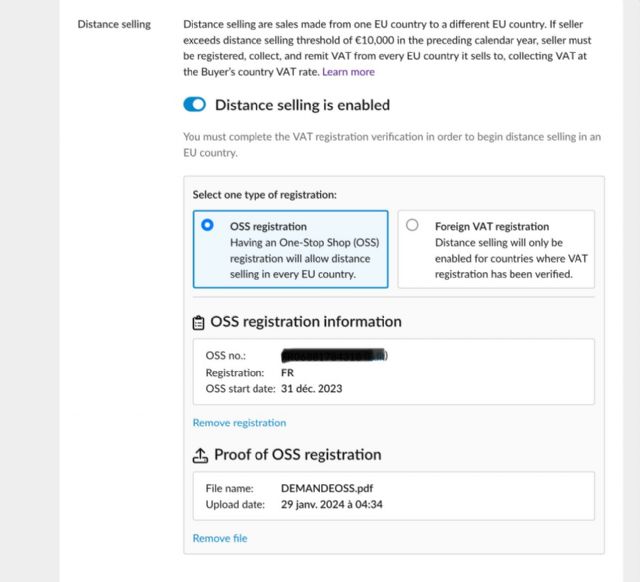Click the Remove registration link
Viewport: 640px width, 582px height.
click(x=239, y=423)
